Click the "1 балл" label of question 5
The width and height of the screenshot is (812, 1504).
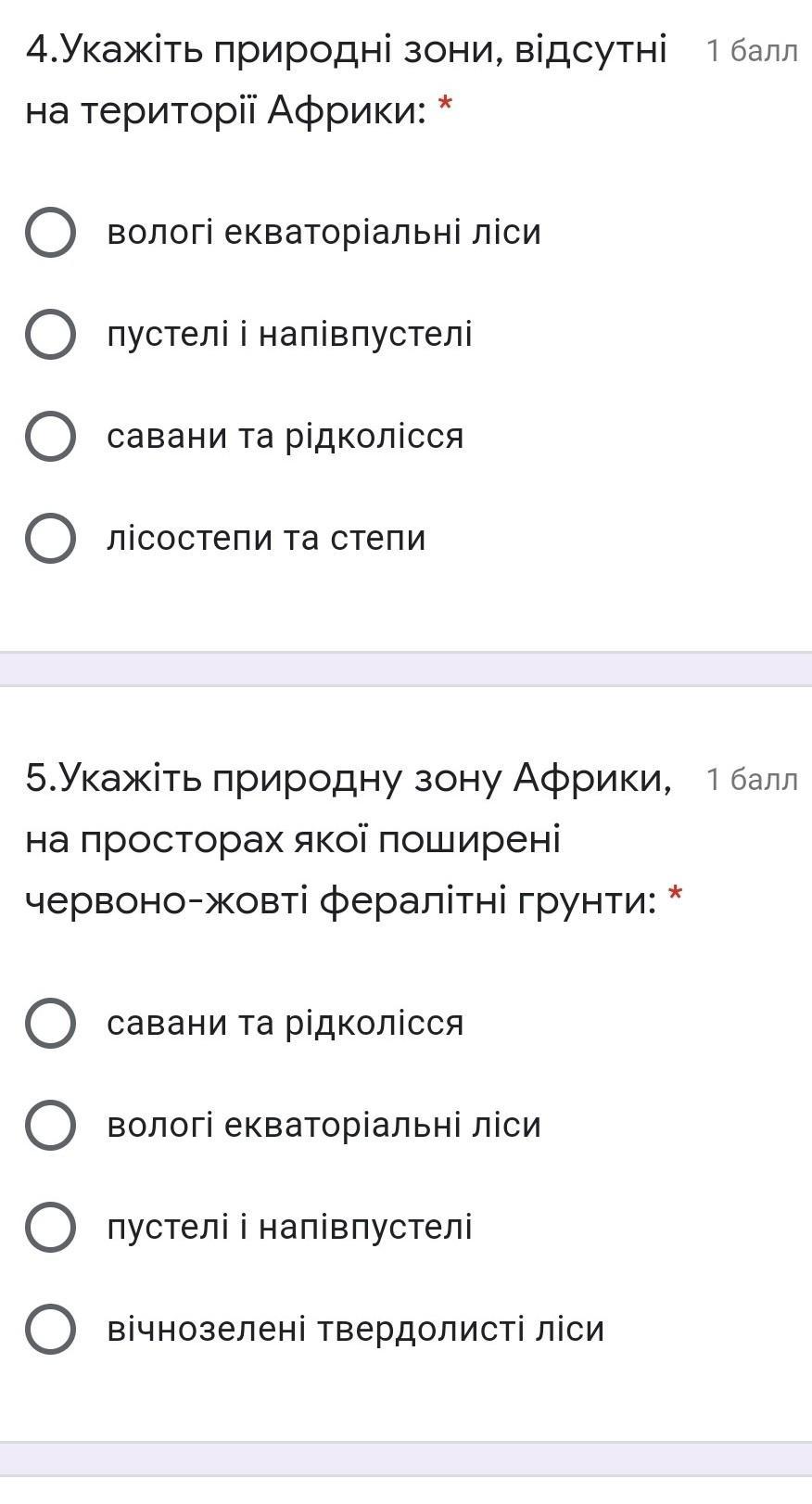pos(751,780)
